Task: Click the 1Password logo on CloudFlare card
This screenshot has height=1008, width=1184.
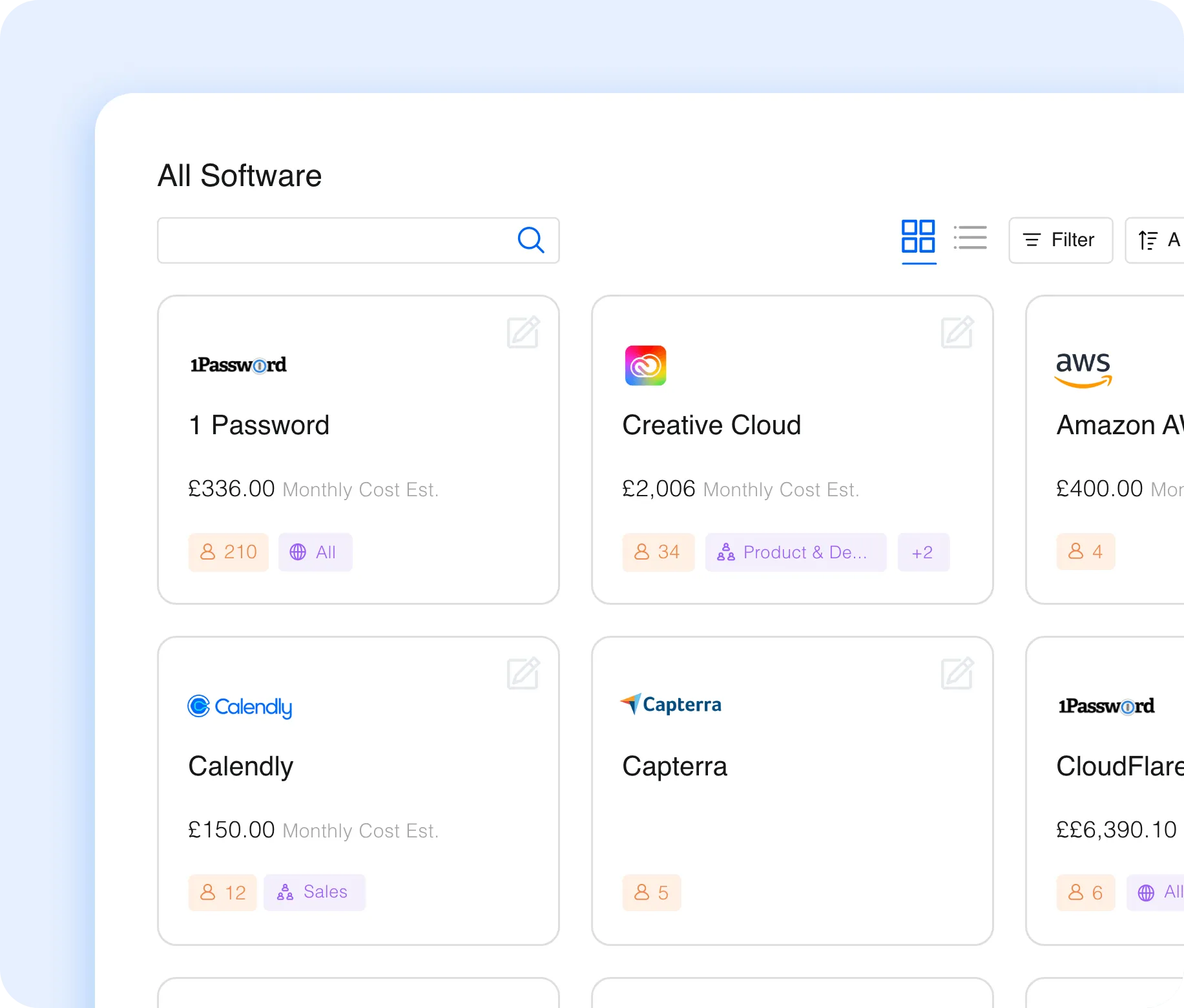Action: [x=1106, y=706]
